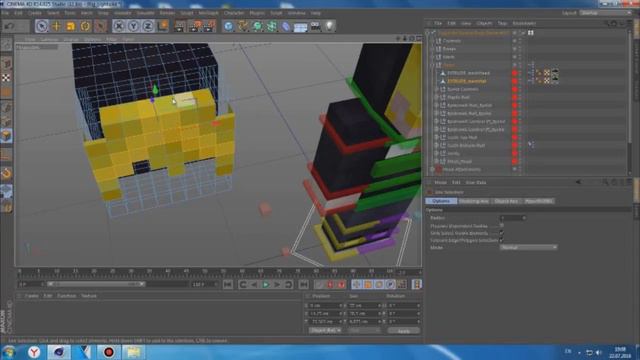640x360 pixels.
Task: Click the orange Enable Snap magnet icon
Action: pyautogui.click(x=6, y=174)
